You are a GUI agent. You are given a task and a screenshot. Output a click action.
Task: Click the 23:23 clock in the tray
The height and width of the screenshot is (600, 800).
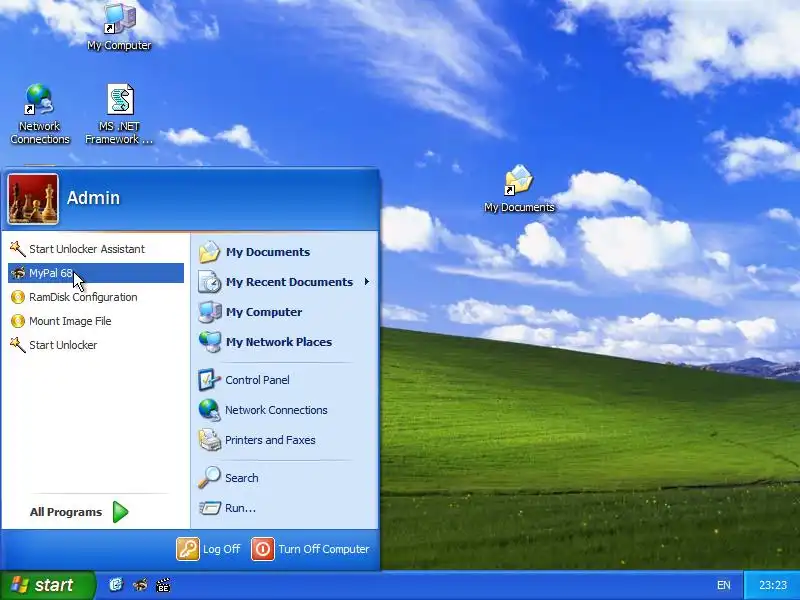tap(772, 585)
